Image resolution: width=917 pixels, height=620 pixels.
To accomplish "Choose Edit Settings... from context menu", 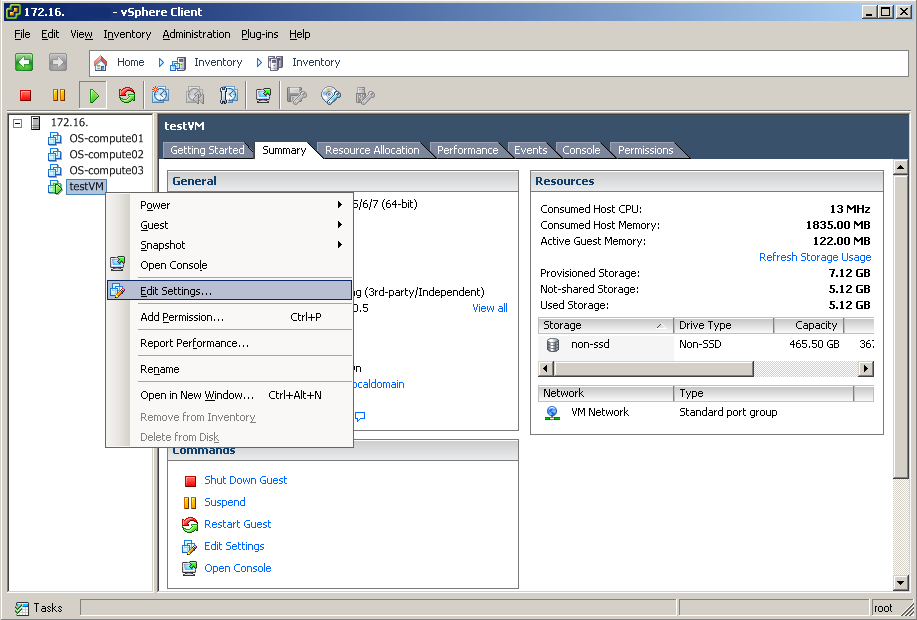I will point(230,291).
